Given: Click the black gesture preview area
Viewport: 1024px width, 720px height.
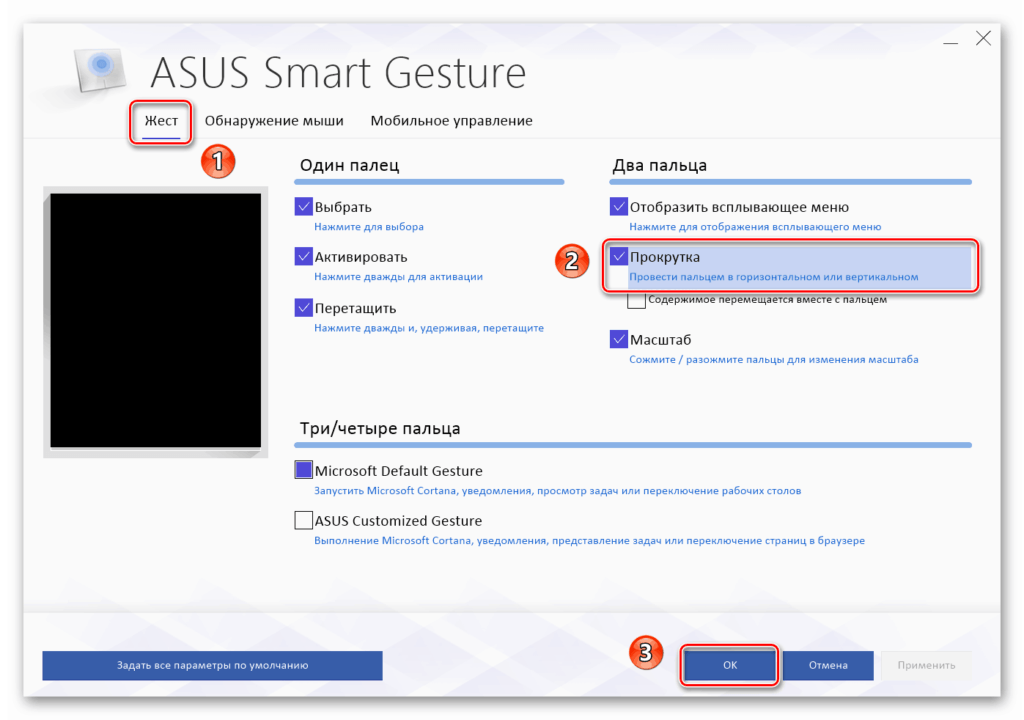Looking at the screenshot, I should click(x=155, y=320).
